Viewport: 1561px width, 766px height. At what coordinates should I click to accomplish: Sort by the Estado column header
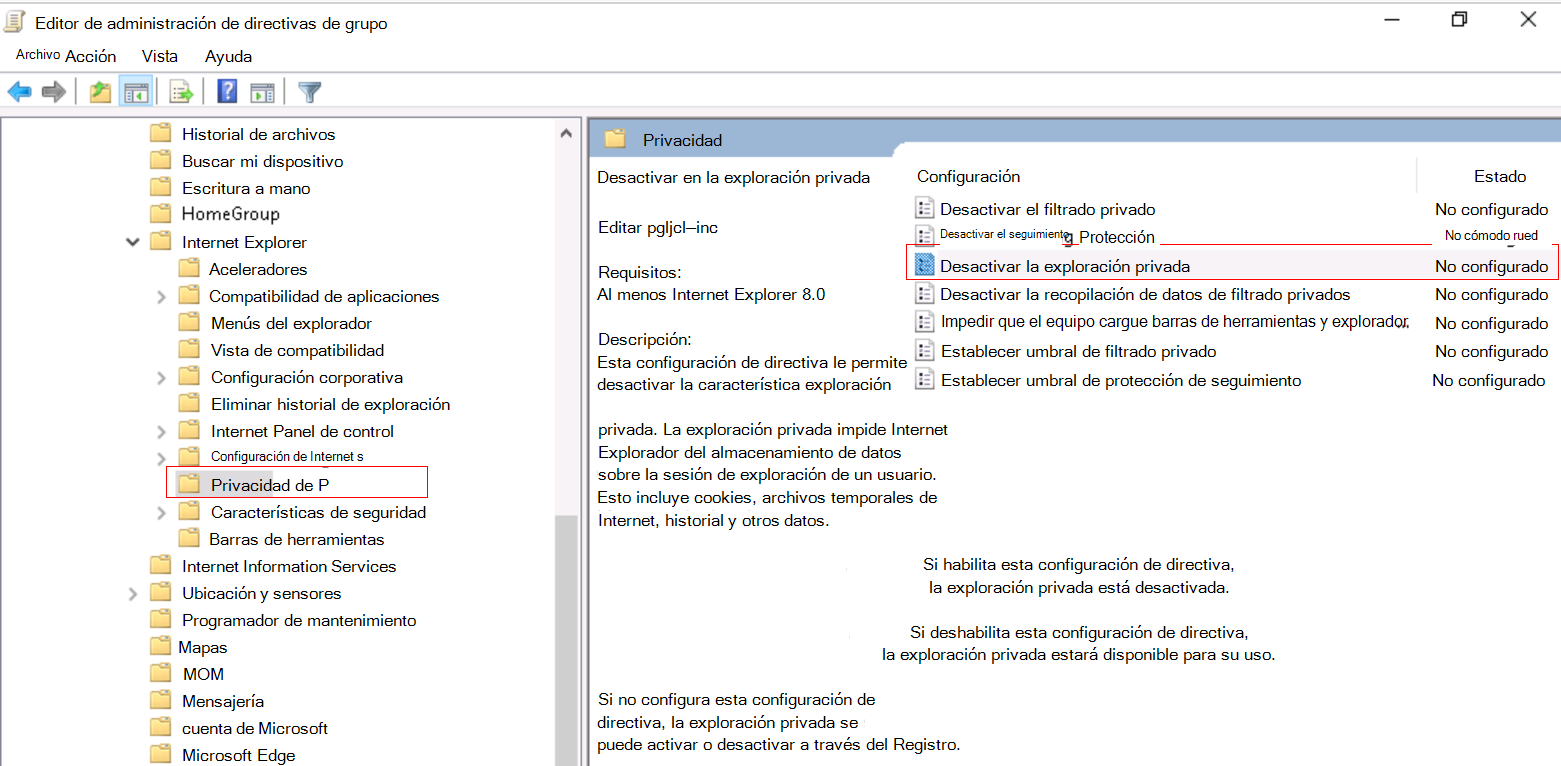point(1499,176)
